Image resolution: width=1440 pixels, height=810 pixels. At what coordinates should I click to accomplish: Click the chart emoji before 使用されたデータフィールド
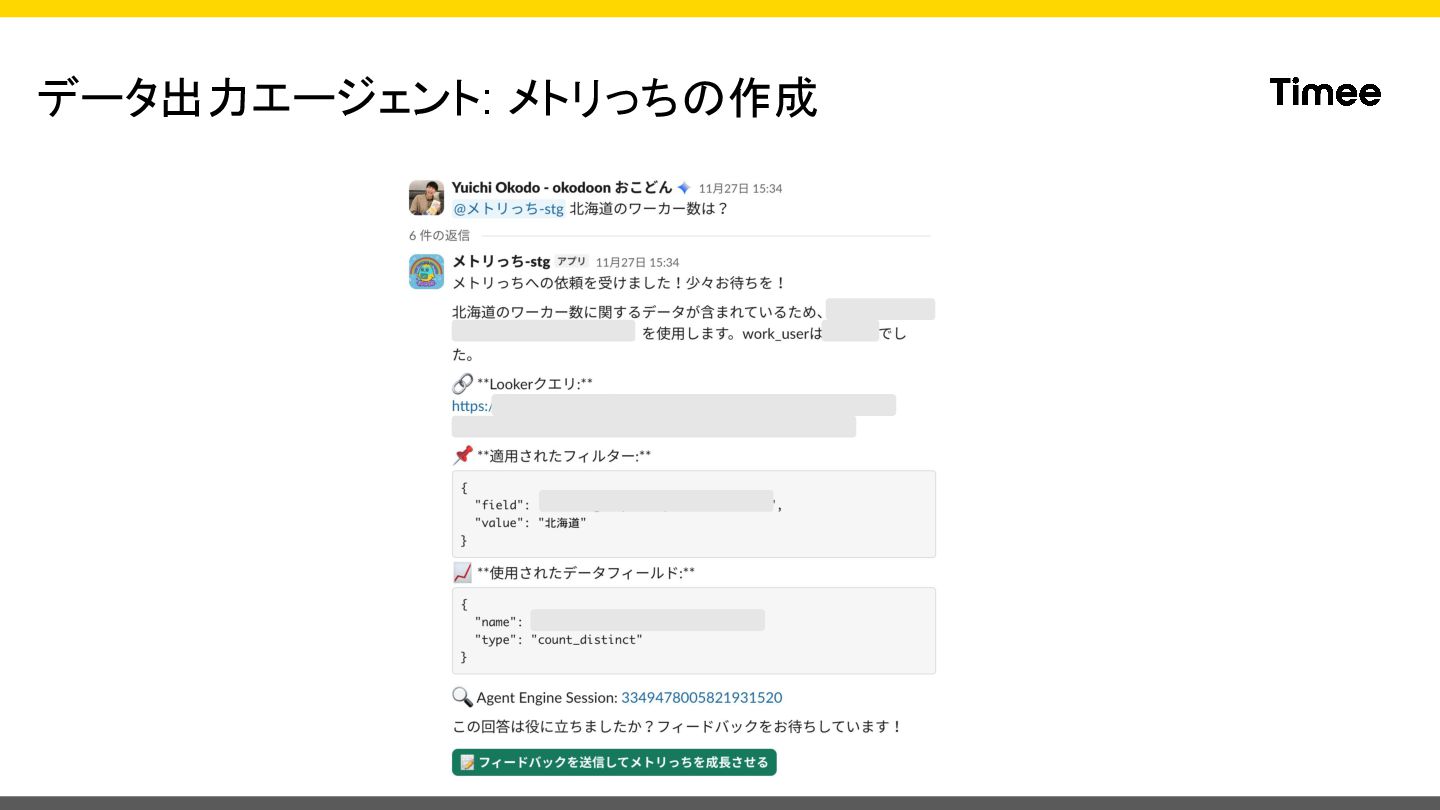pyautogui.click(x=462, y=573)
